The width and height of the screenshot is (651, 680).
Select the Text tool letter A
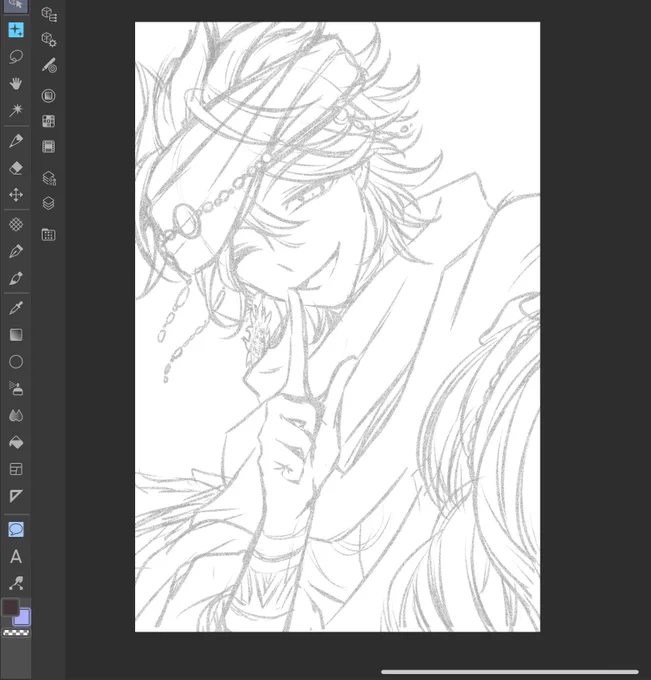click(x=16, y=556)
